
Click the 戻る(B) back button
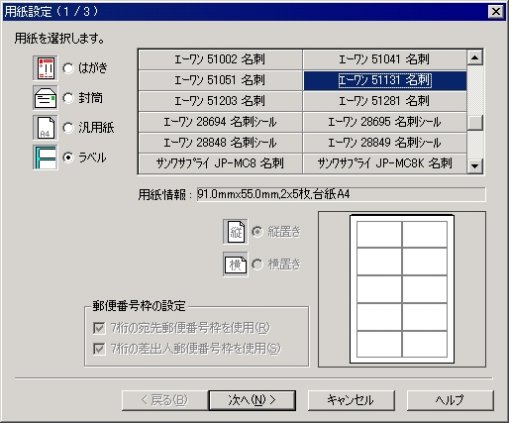pyautogui.click(x=164, y=400)
